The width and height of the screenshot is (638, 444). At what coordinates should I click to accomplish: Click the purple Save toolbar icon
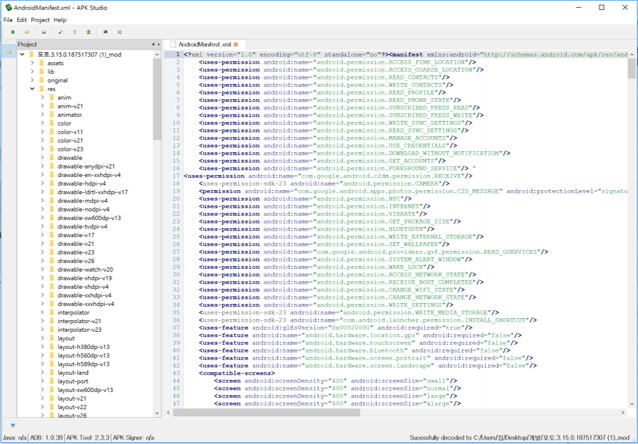[44, 32]
